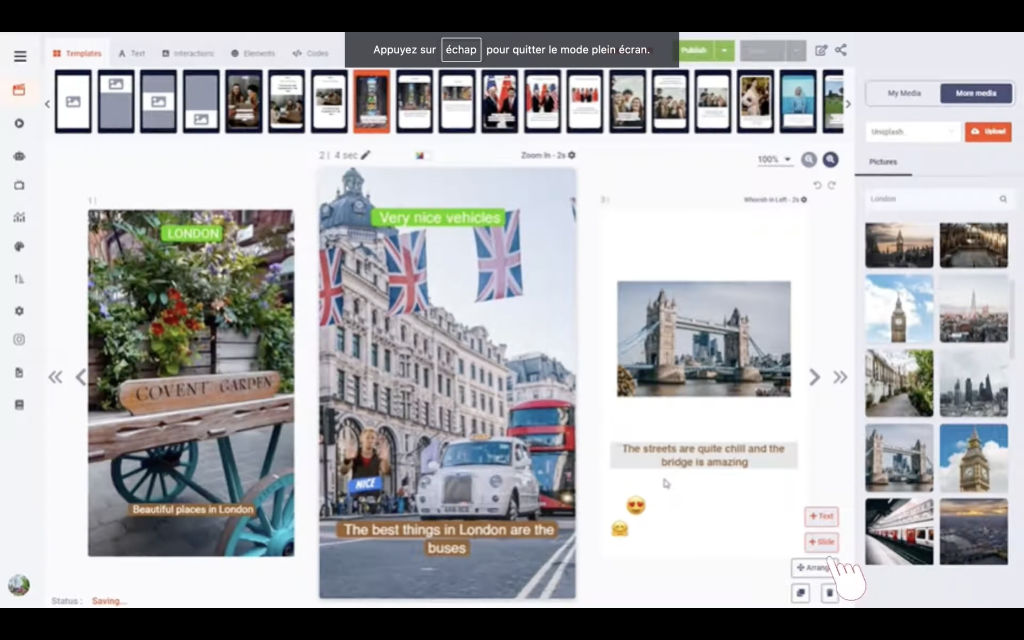
Task: Open the palette theme icon in sidebar
Action: click(19, 247)
